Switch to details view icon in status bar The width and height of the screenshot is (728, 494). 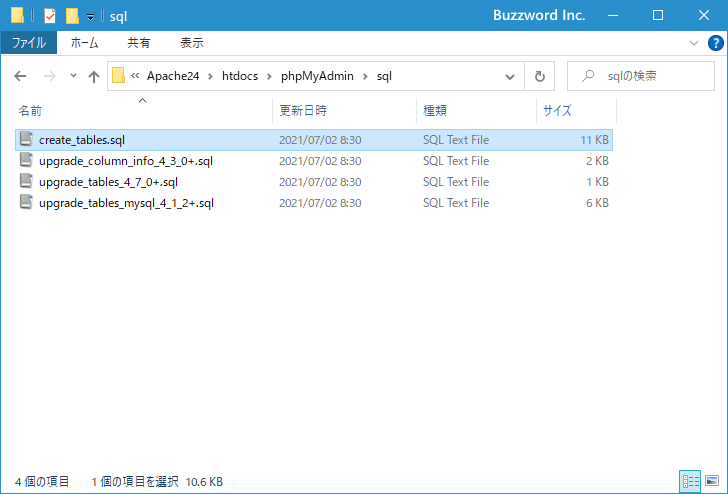point(688,481)
